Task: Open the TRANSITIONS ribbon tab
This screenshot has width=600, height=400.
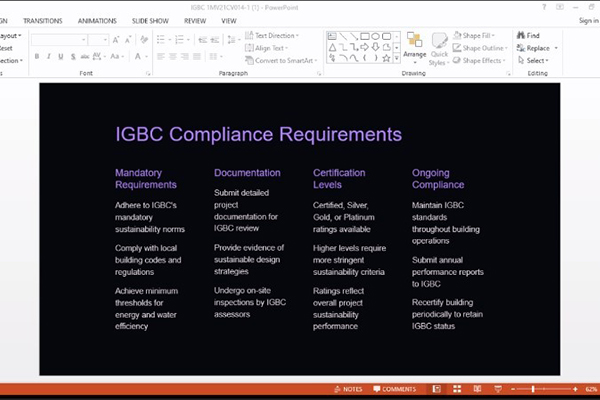Action: tap(42, 21)
